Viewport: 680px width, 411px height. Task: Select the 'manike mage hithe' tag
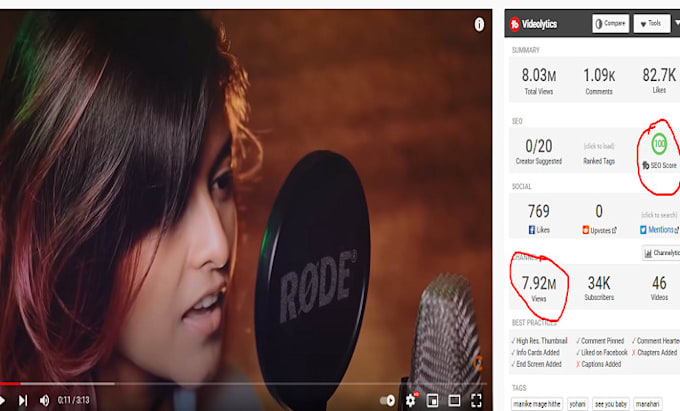[537, 404]
